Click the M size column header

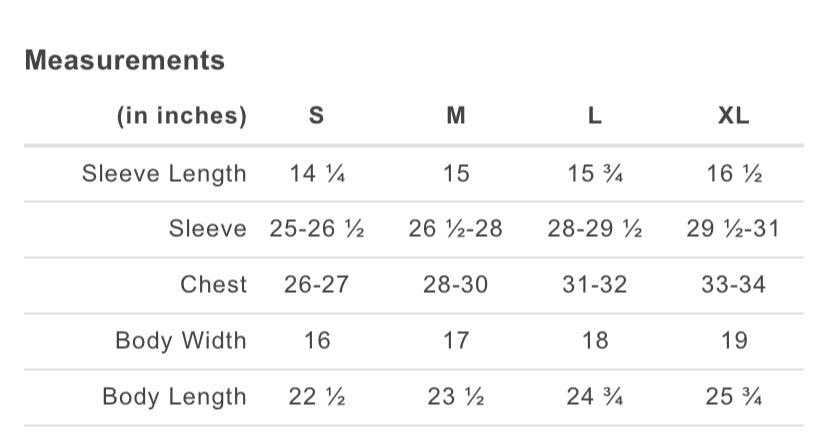point(456,115)
